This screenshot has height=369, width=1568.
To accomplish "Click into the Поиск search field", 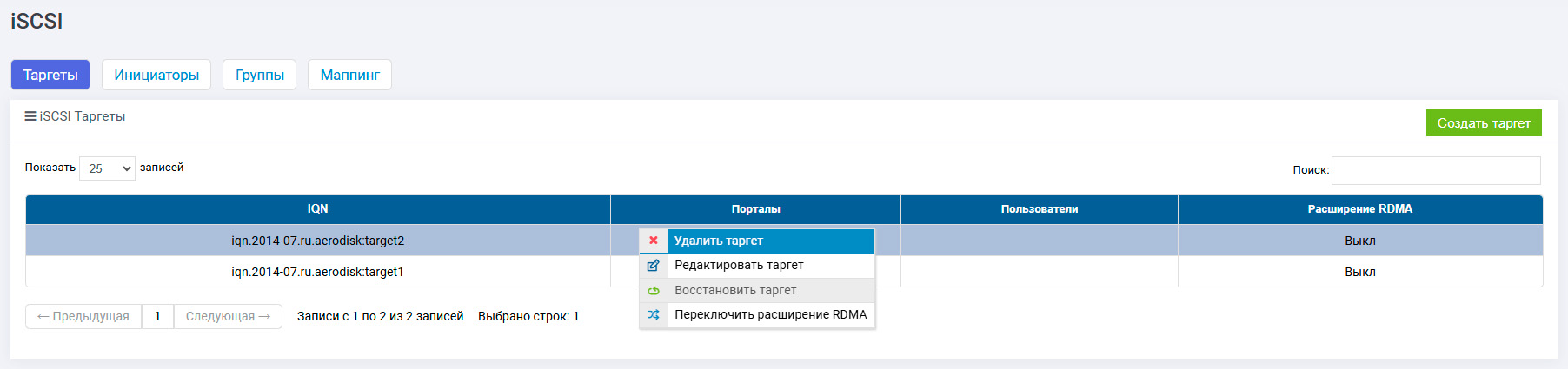I will (1436, 170).
